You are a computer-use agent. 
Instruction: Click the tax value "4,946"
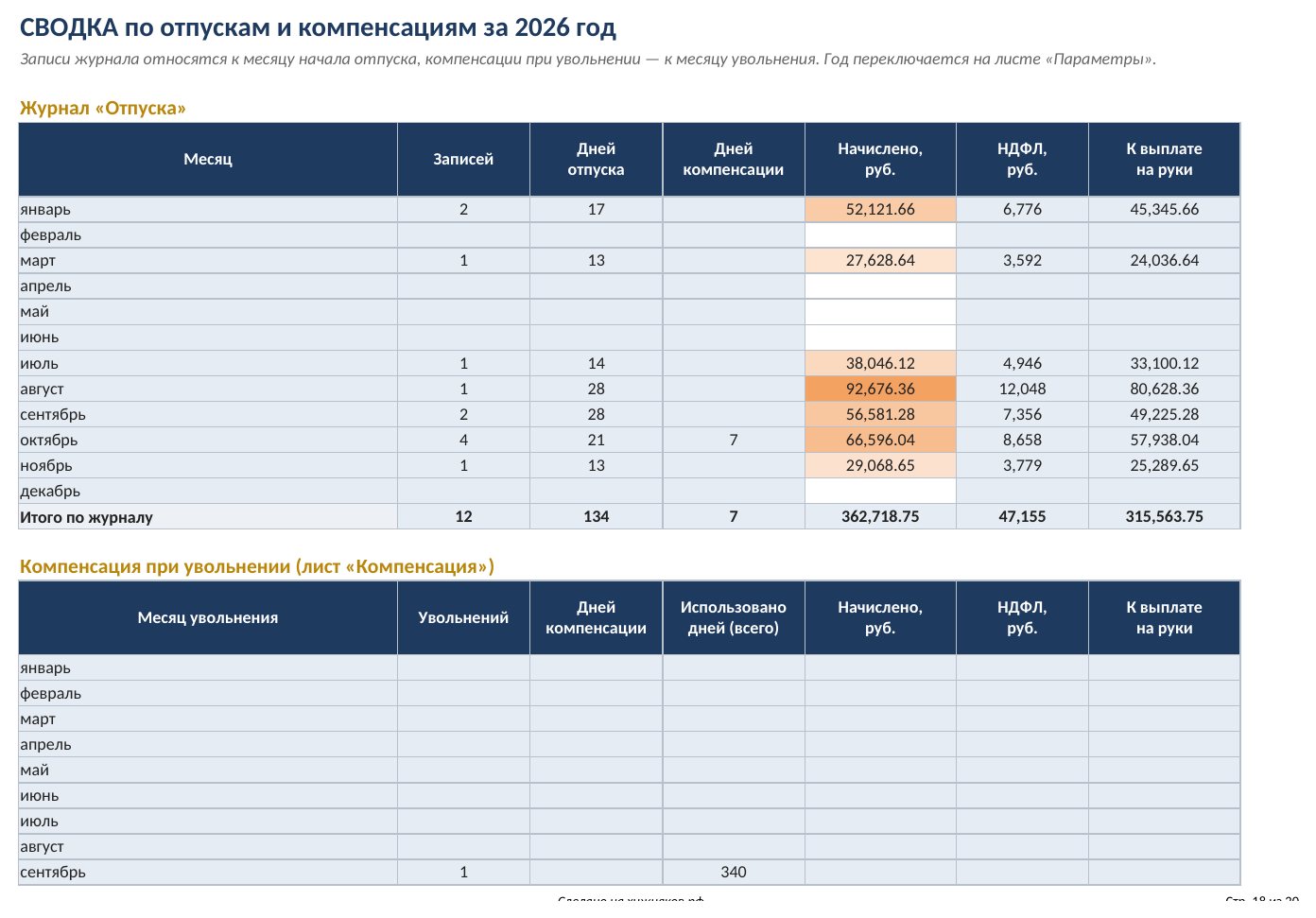1022,363
